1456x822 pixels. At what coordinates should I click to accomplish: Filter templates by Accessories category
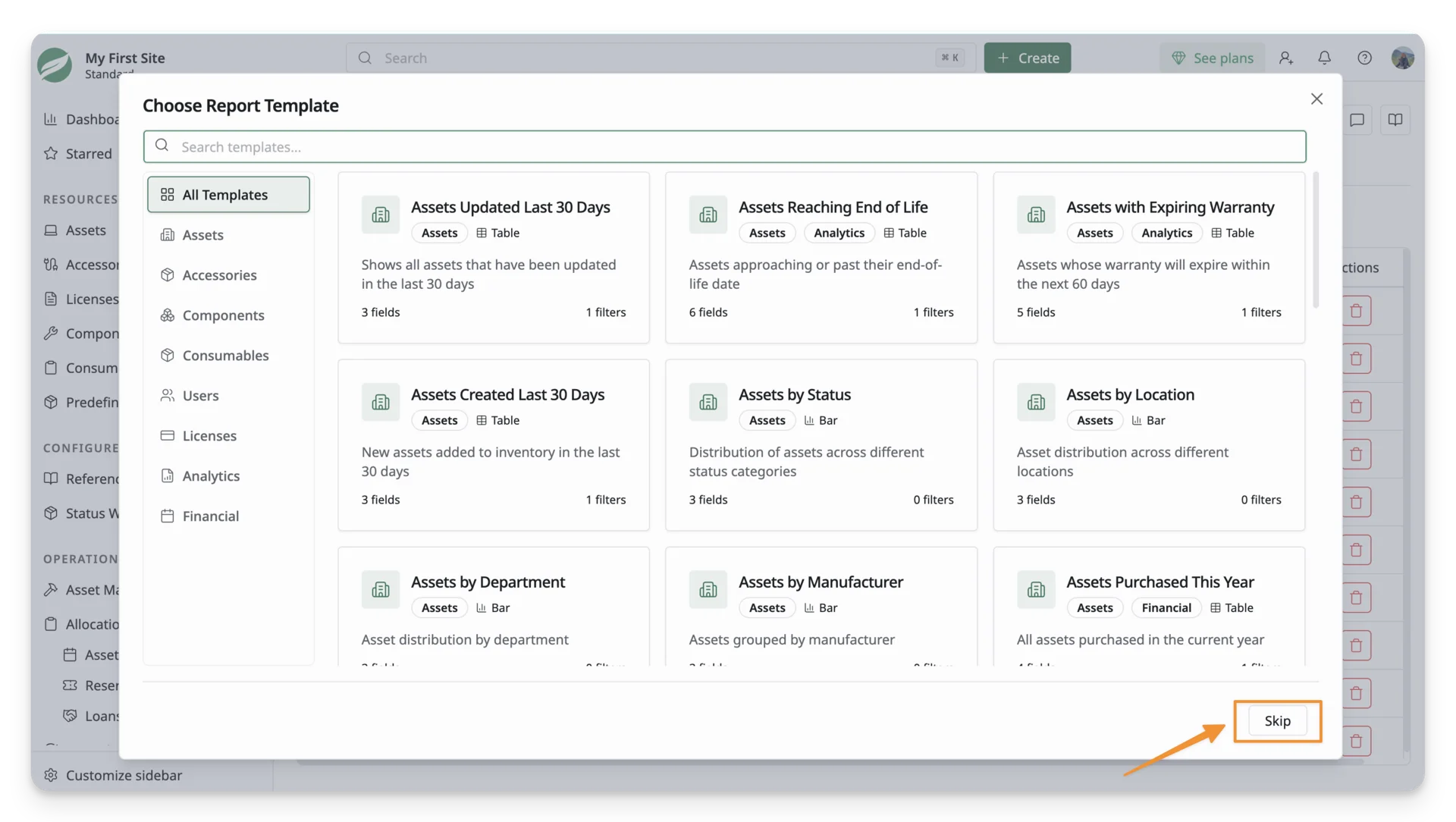228,275
